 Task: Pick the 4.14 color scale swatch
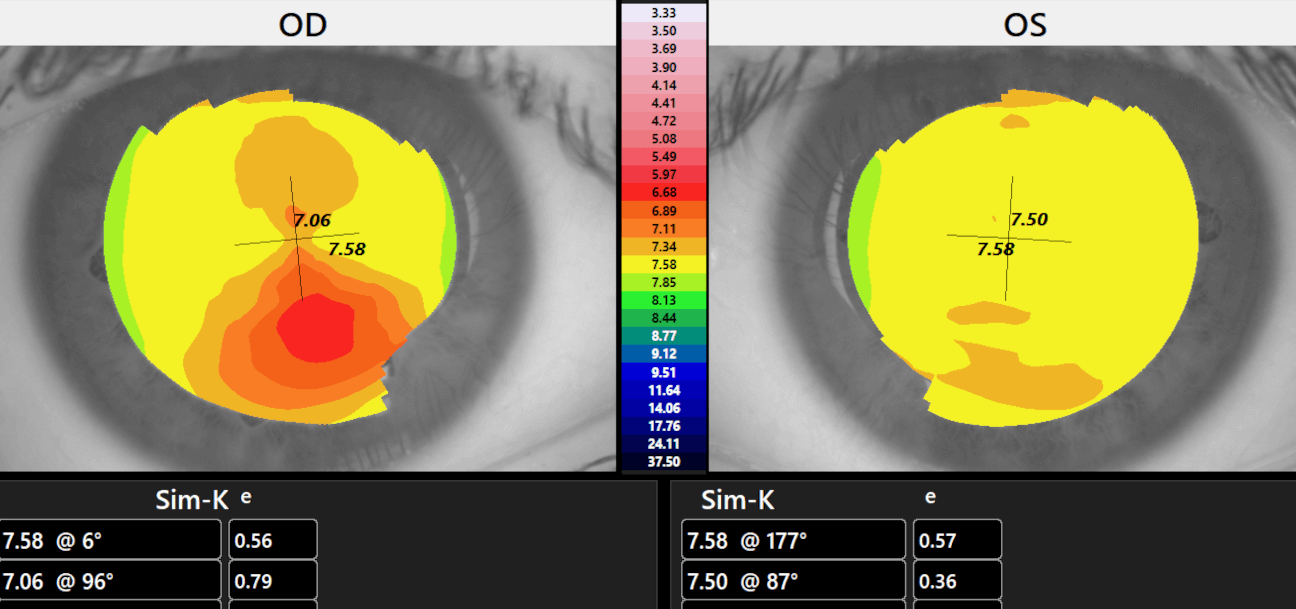click(x=663, y=85)
